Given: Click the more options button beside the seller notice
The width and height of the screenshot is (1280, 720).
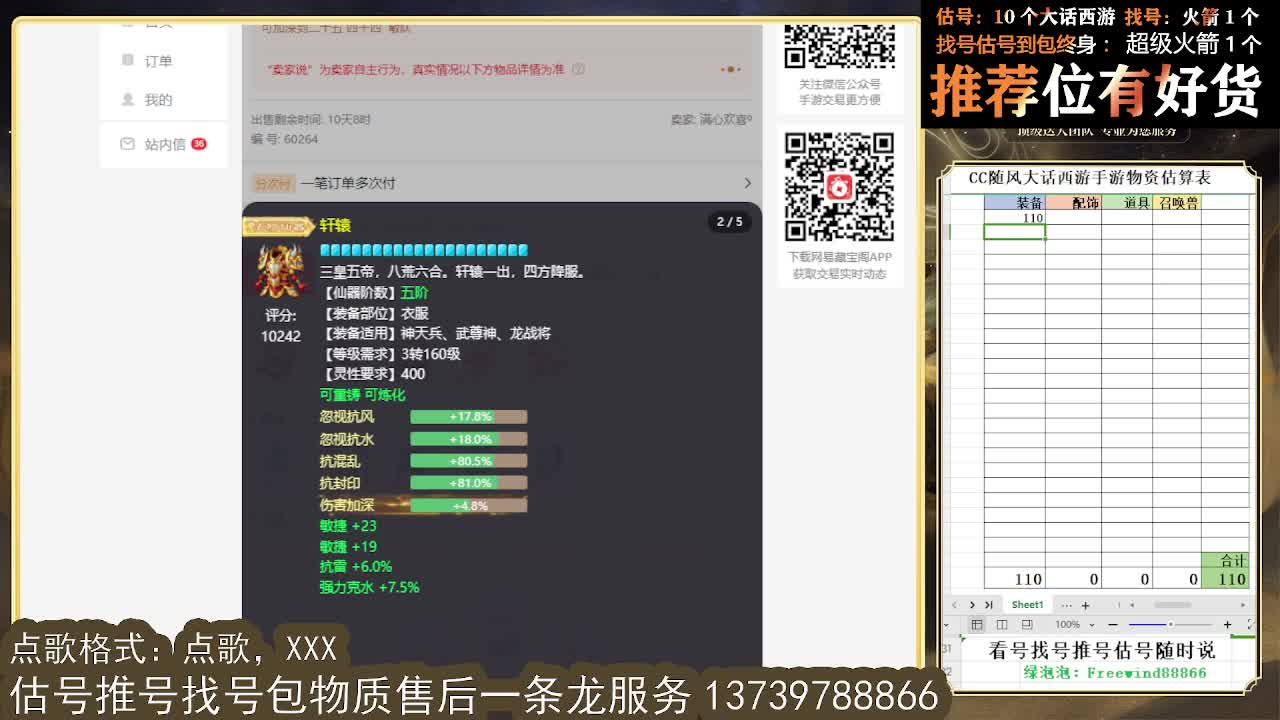Looking at the screenshot, I should [x=730, y=69].
